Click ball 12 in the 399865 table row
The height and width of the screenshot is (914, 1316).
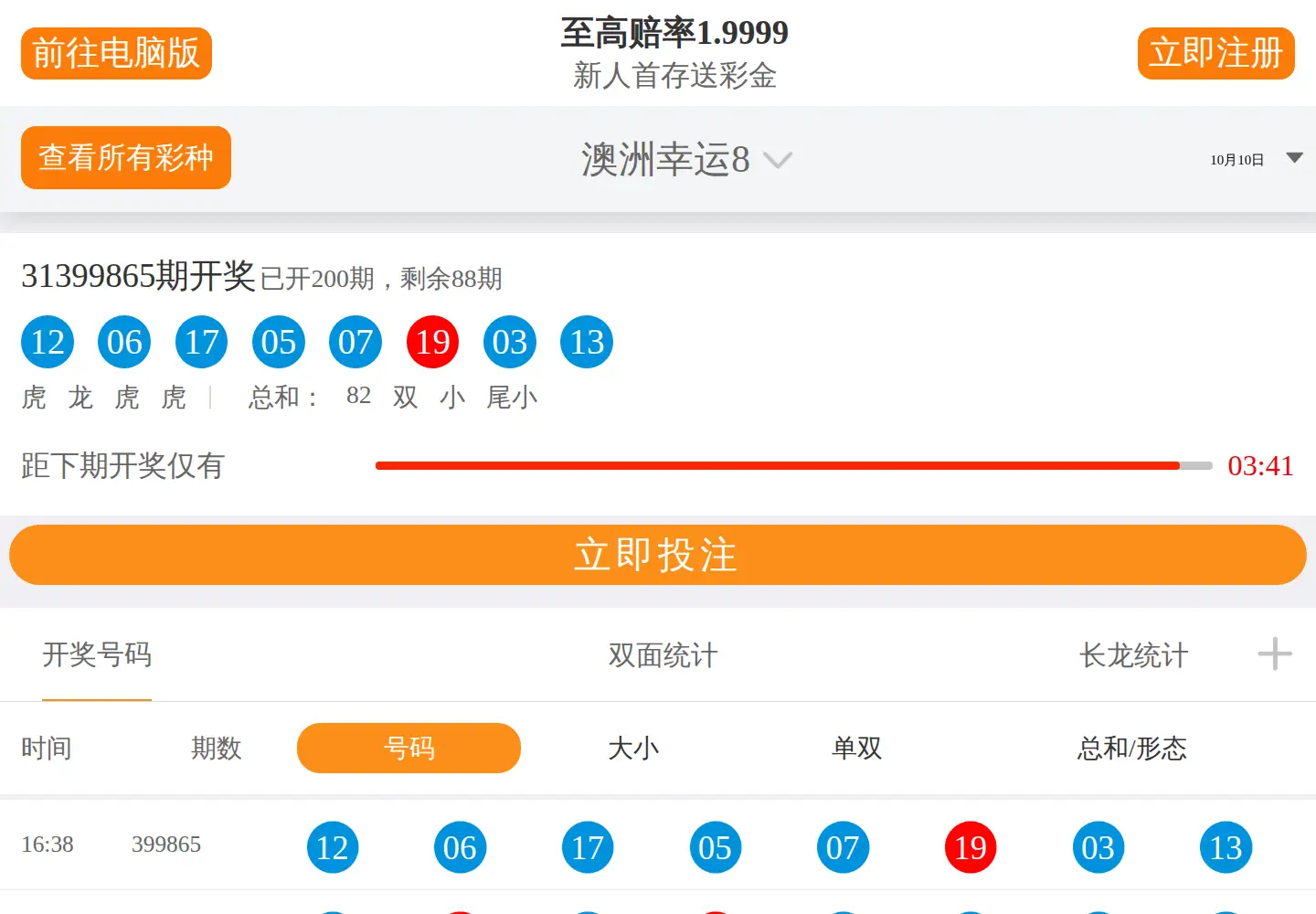(333, 847)
